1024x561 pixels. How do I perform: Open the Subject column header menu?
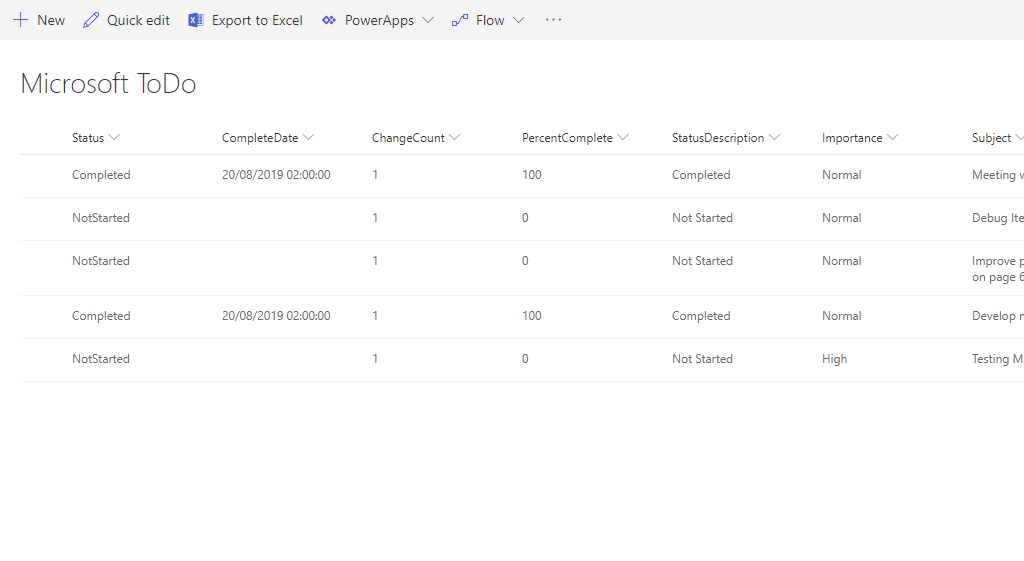tap(997, 138)
